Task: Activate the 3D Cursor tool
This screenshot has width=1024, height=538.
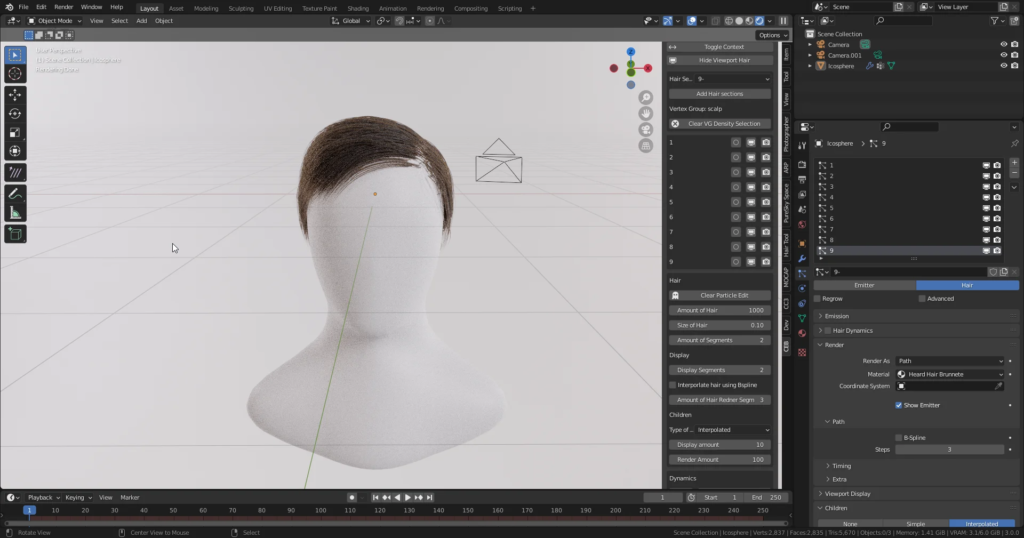Action: (x=15, y=73)
